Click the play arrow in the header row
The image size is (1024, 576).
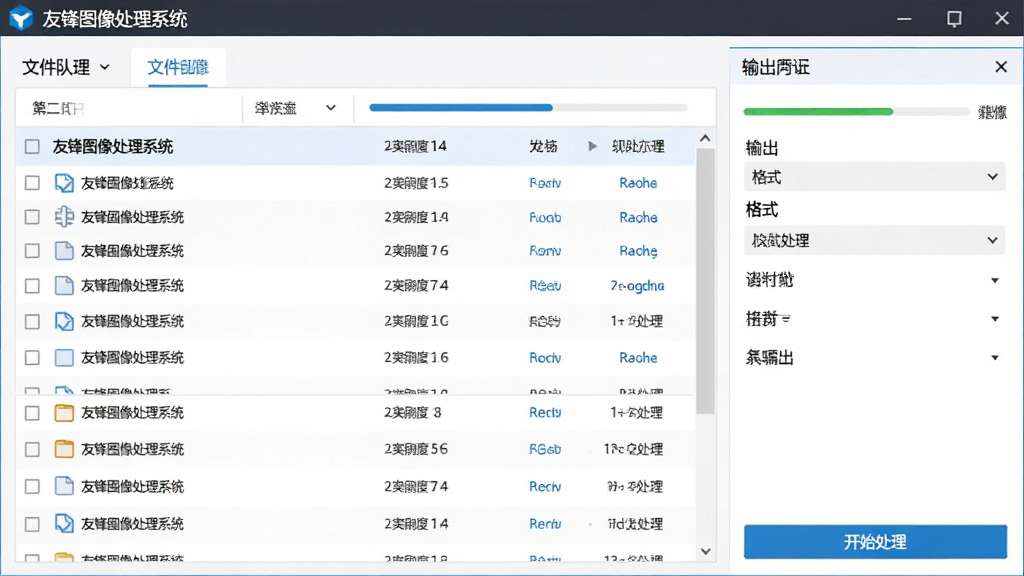592,146
